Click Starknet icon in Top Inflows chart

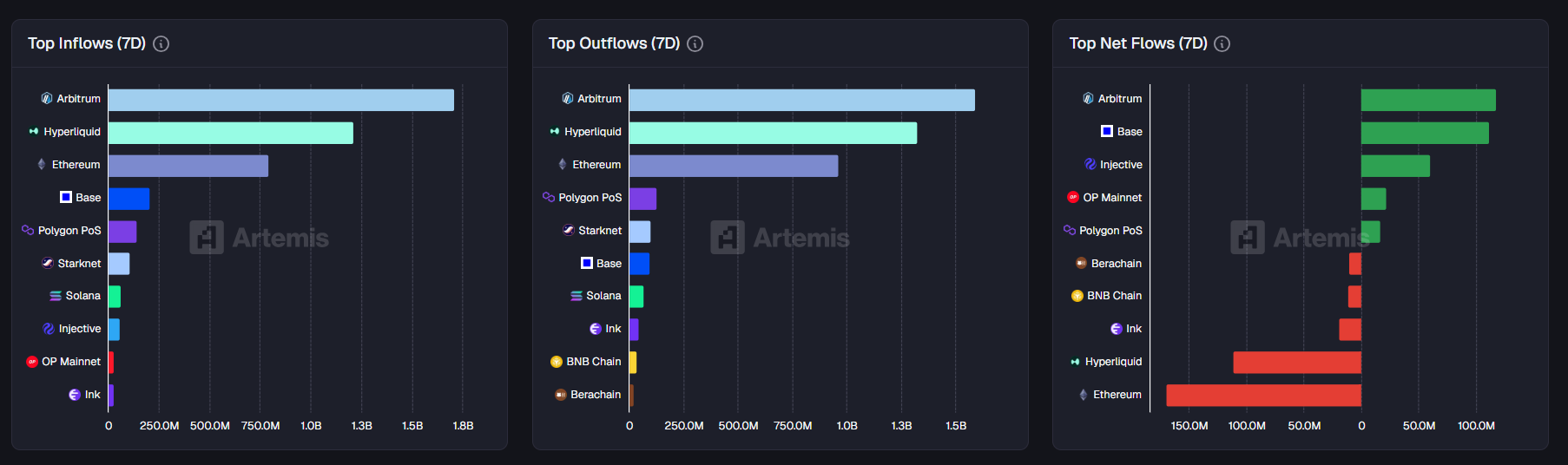[48, 263]
